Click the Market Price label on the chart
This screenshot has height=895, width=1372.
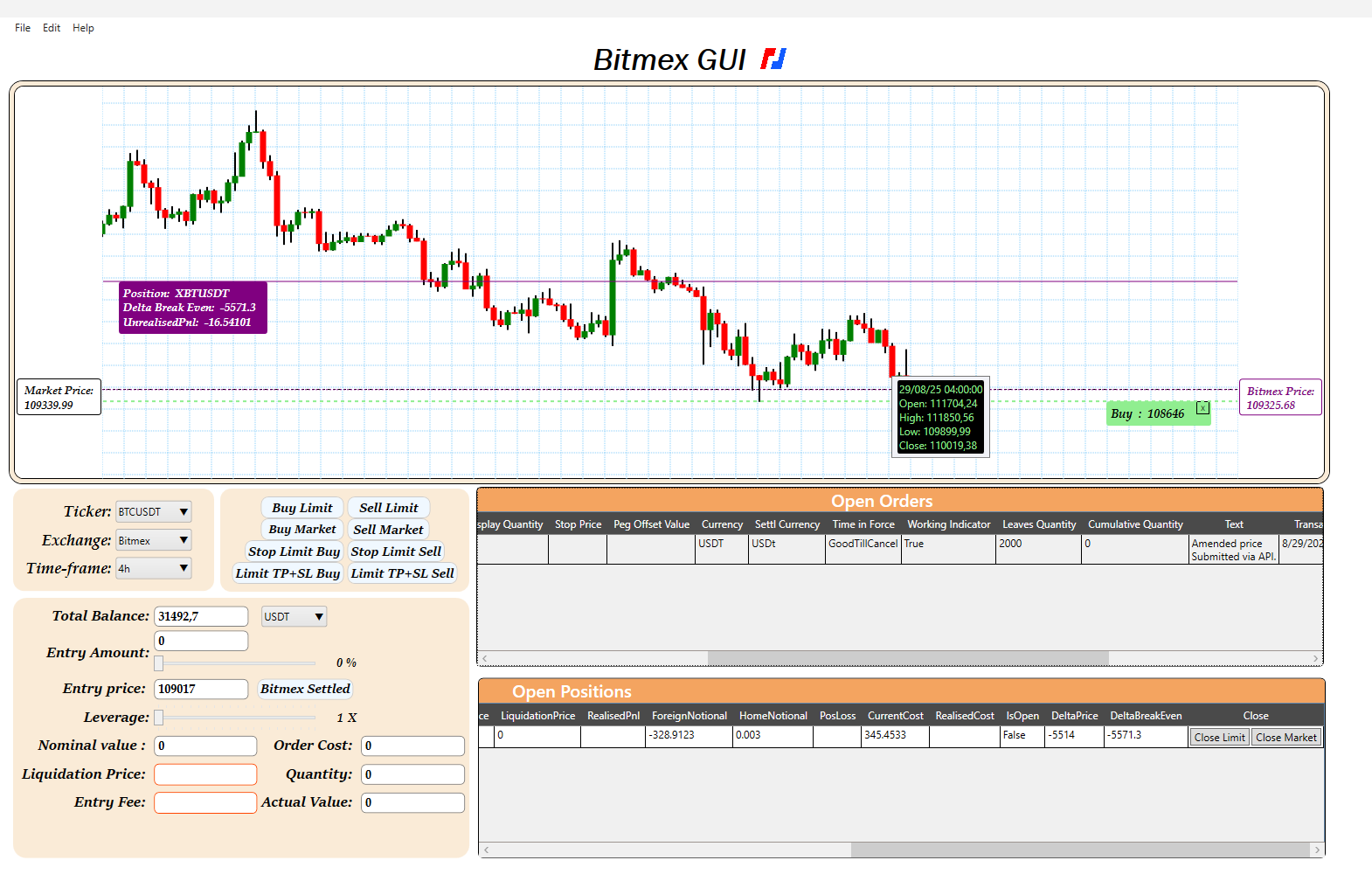click(x=59, y=398)
